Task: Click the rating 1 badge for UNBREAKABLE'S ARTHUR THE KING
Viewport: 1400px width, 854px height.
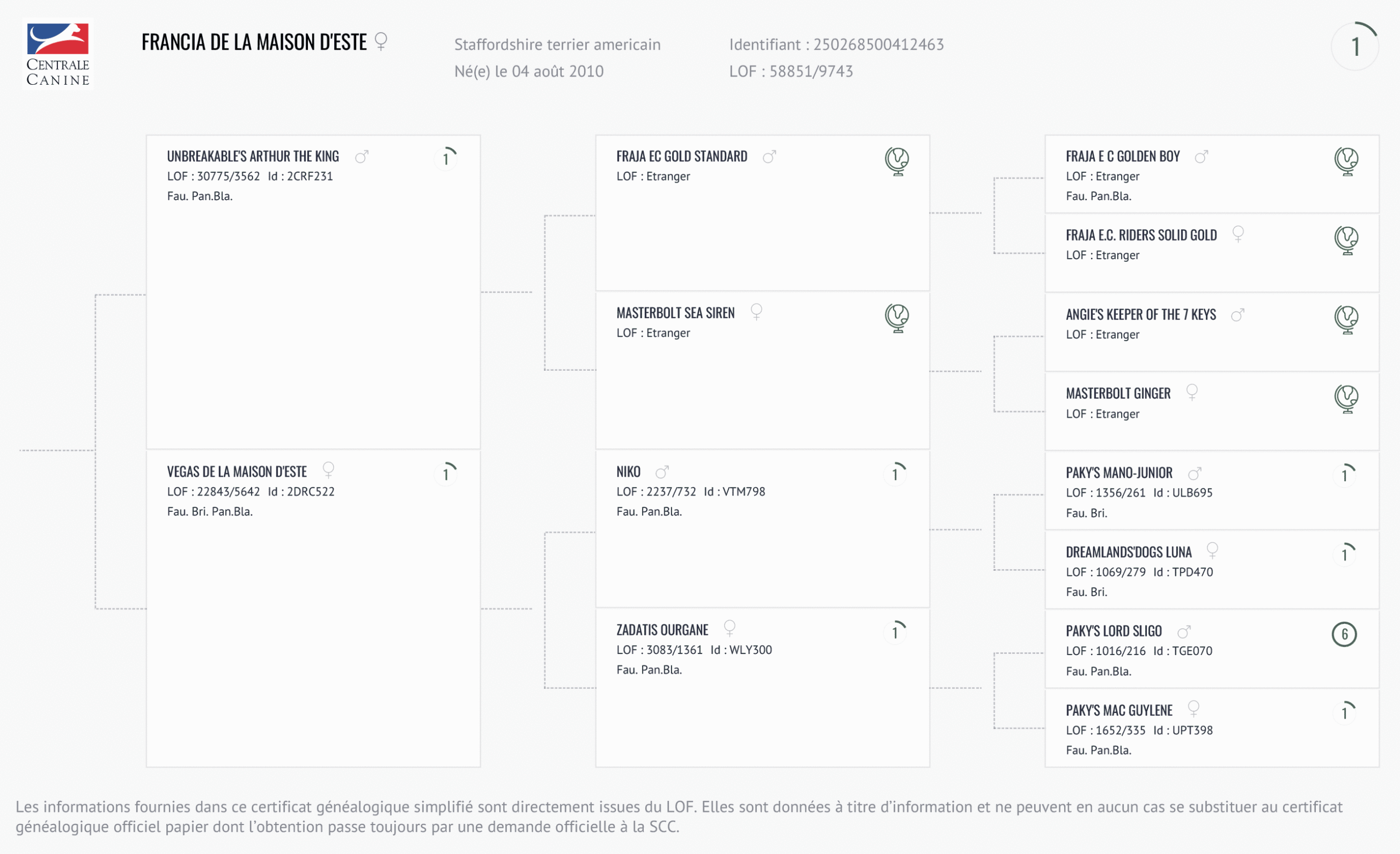Action: click(447, 158)
